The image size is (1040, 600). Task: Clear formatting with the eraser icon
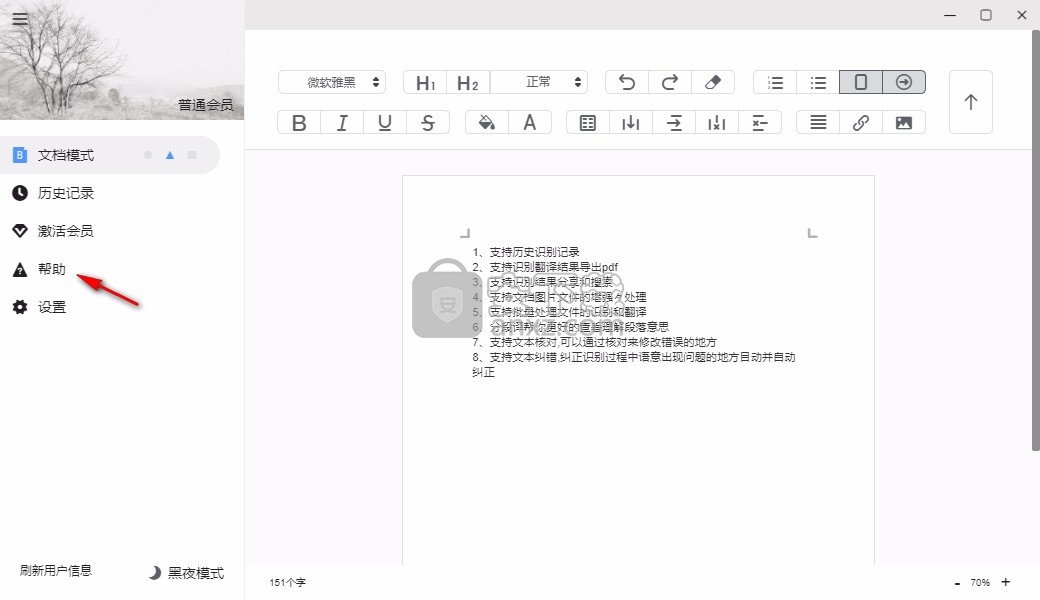click(713, 82)
